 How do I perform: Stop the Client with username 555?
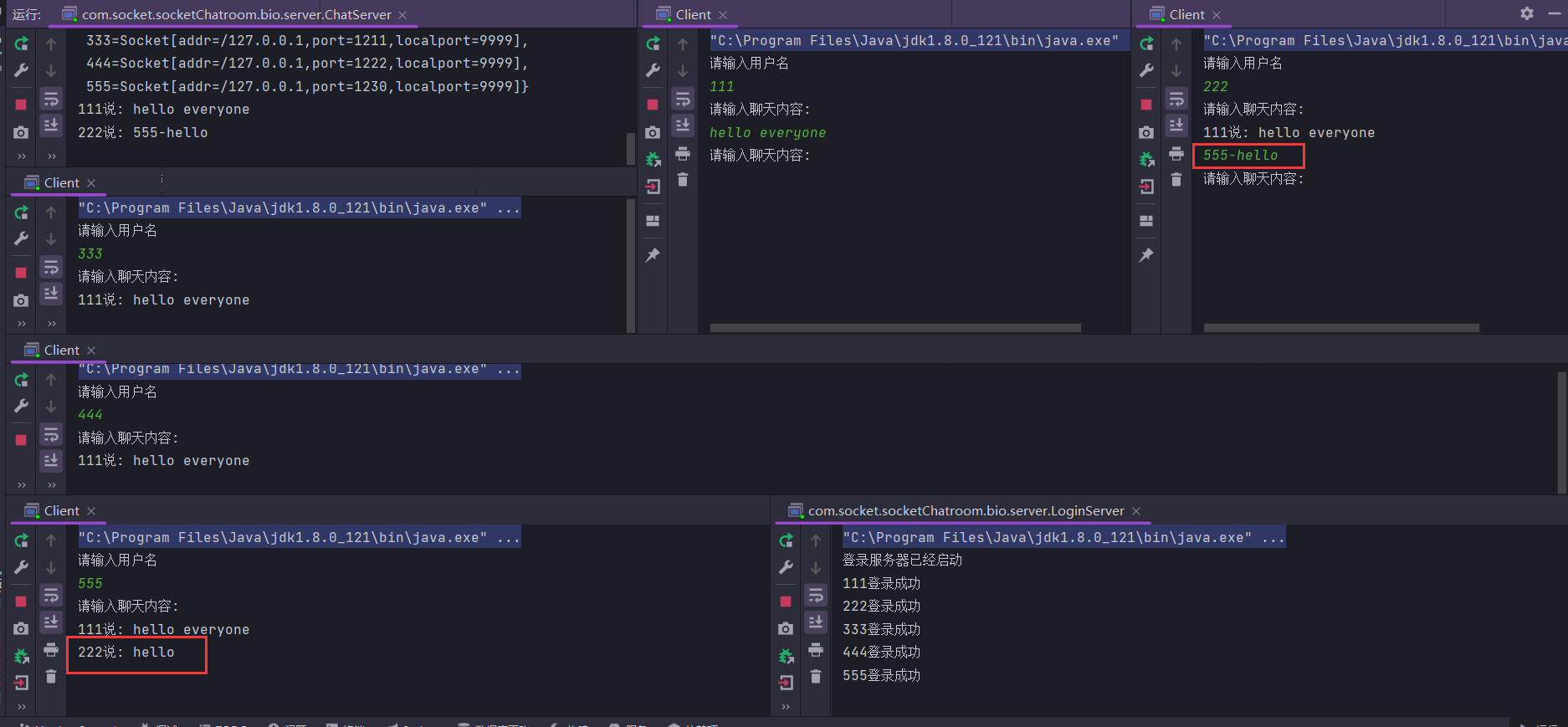(x=21, y=602)
